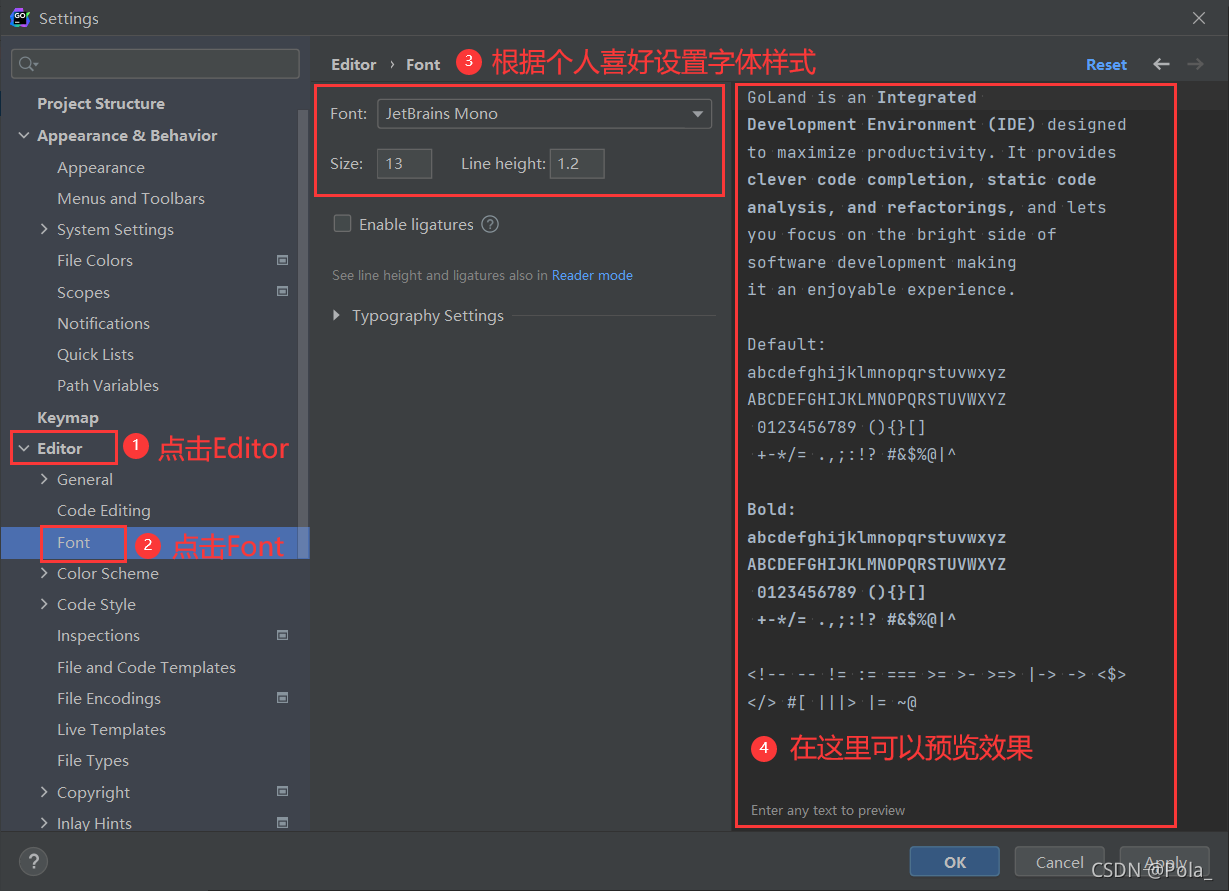Select File Types item

[x=93, y=760]
